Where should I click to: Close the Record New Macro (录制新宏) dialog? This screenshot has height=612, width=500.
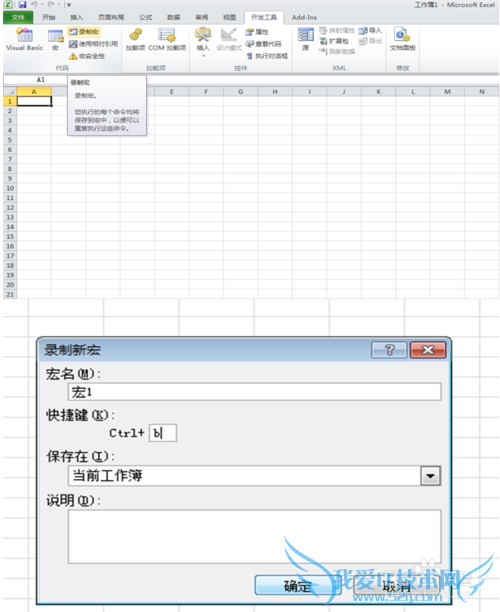pos(428,350)
